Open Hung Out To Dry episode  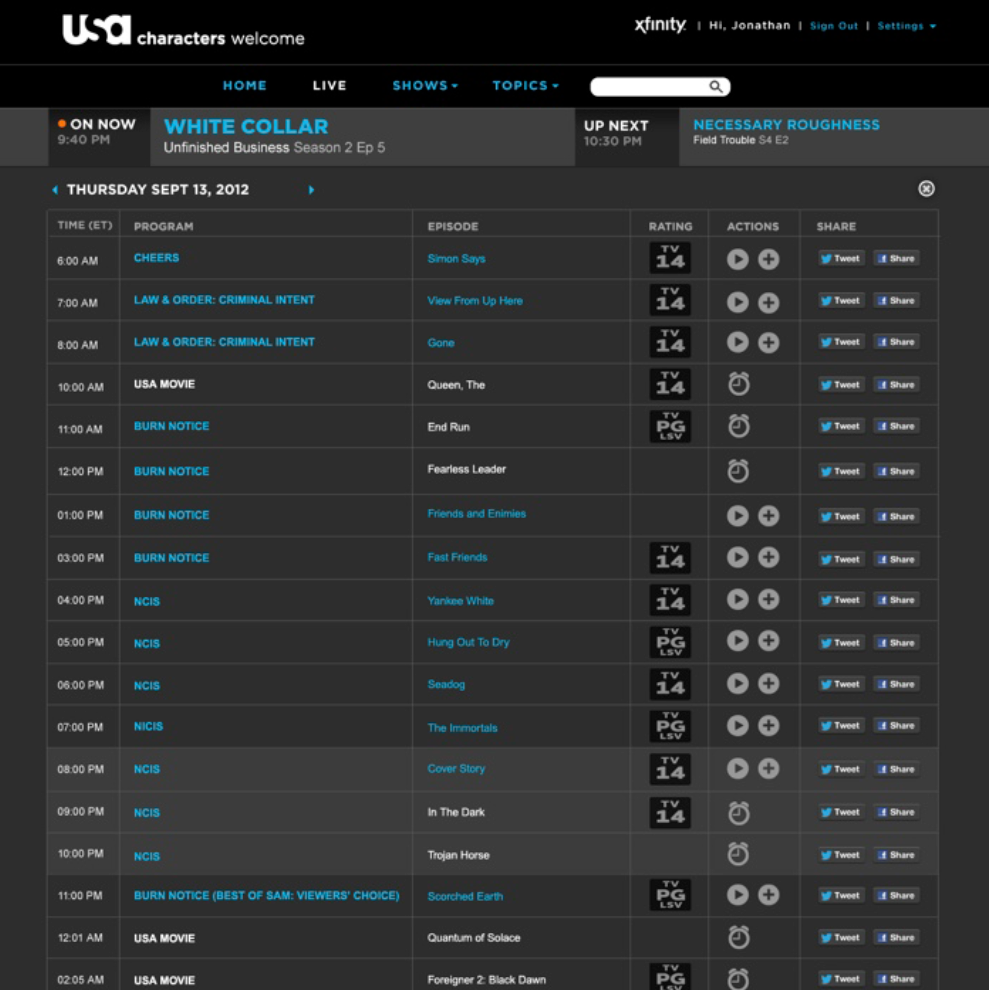point(468,642)
